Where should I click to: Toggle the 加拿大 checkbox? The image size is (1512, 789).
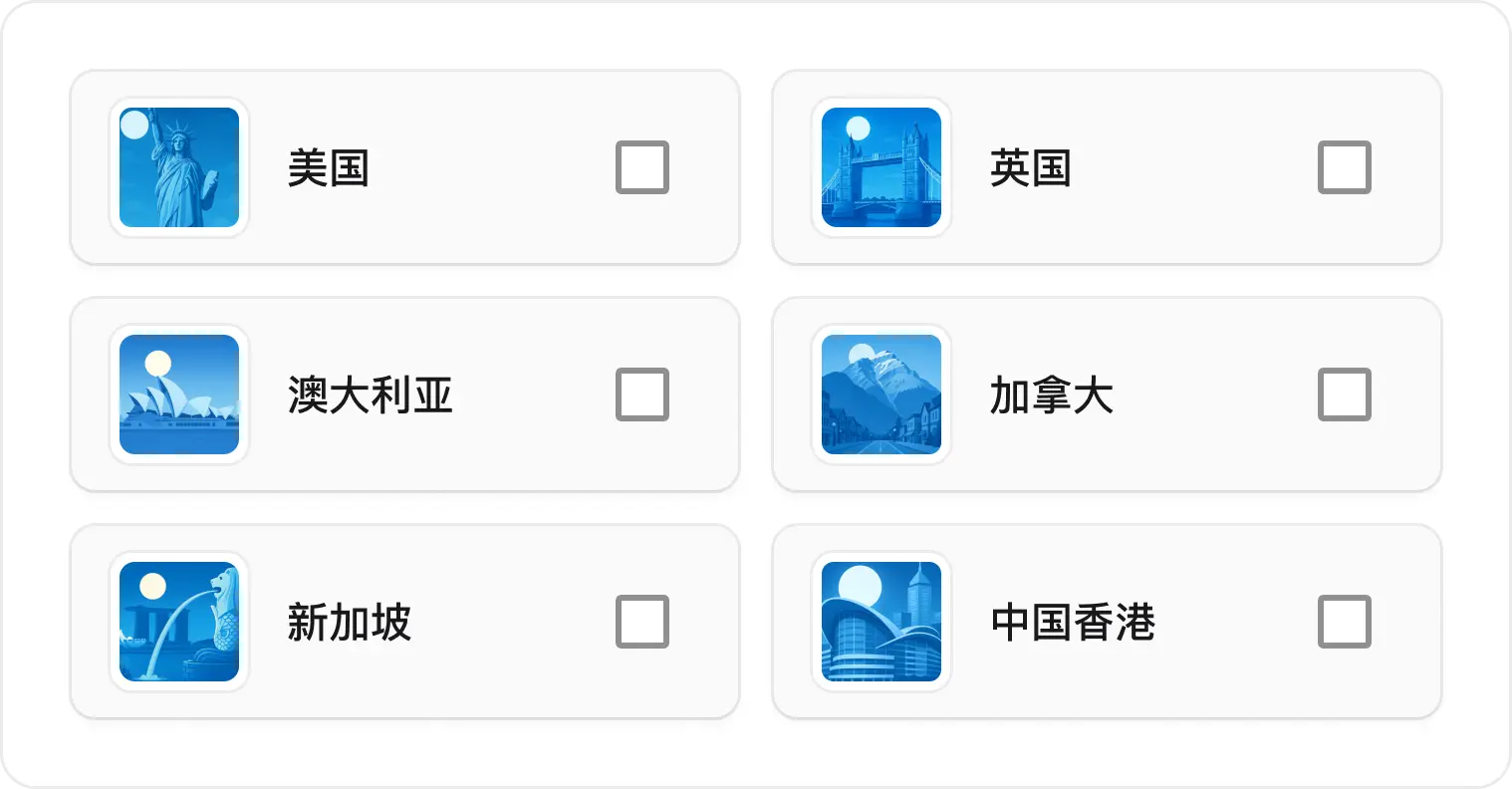pos(1345,394)
